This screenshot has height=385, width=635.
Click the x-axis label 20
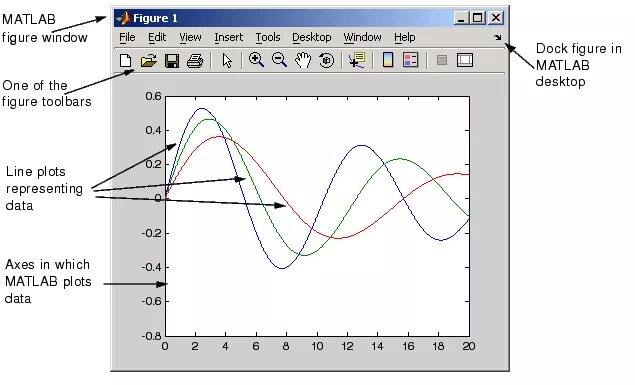coord(469,347)
